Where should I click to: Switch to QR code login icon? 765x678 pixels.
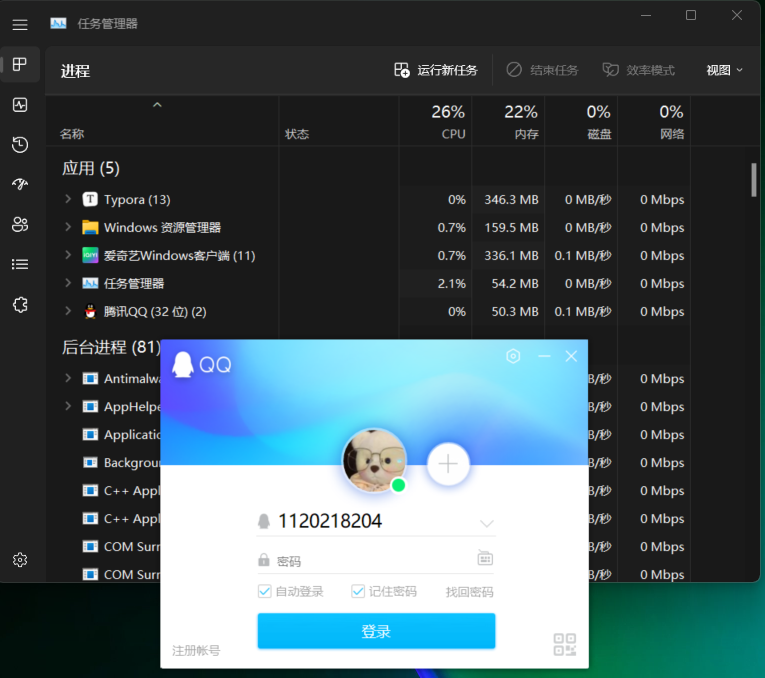(x=564, y=644)
